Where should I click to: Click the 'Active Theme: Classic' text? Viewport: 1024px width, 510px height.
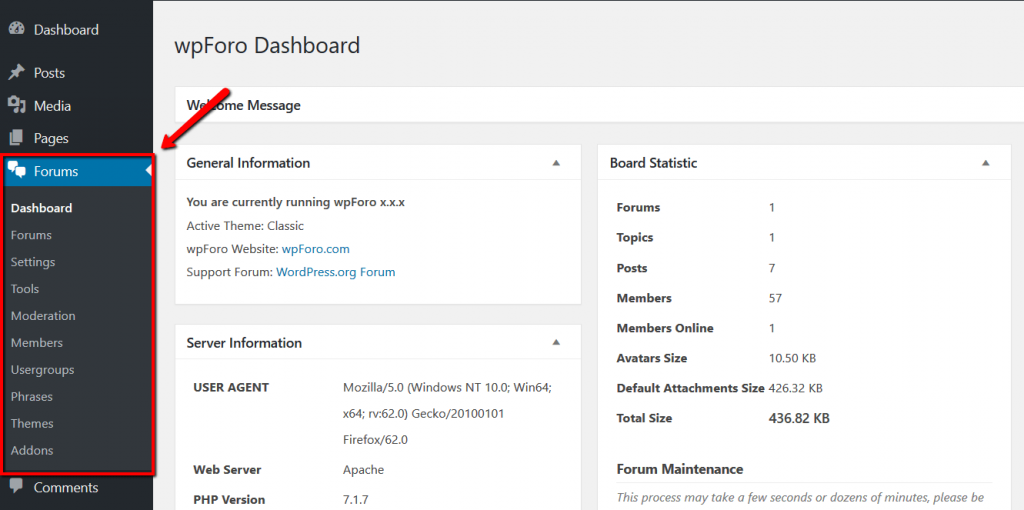pos(245,226)
